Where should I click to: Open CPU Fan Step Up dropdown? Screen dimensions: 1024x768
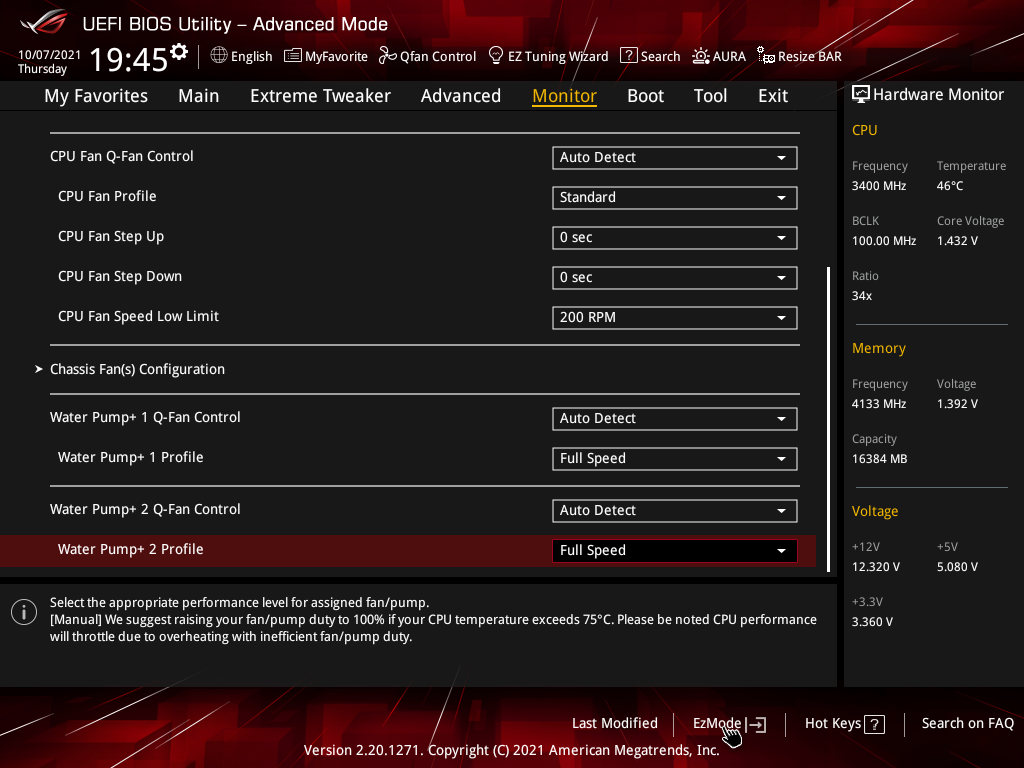675,238
